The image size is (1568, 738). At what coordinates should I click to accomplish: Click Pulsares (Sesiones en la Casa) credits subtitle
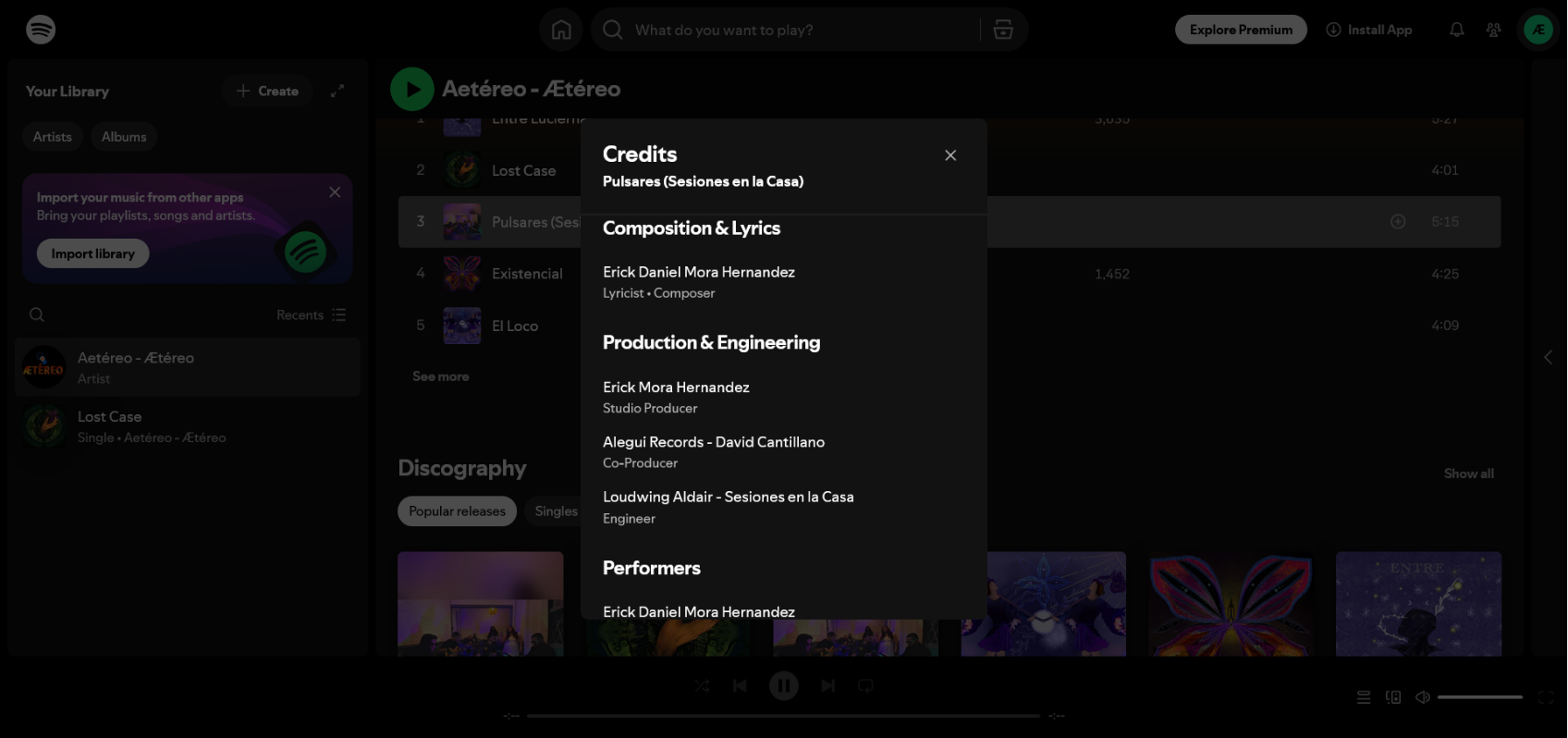(x=703, y=181)
